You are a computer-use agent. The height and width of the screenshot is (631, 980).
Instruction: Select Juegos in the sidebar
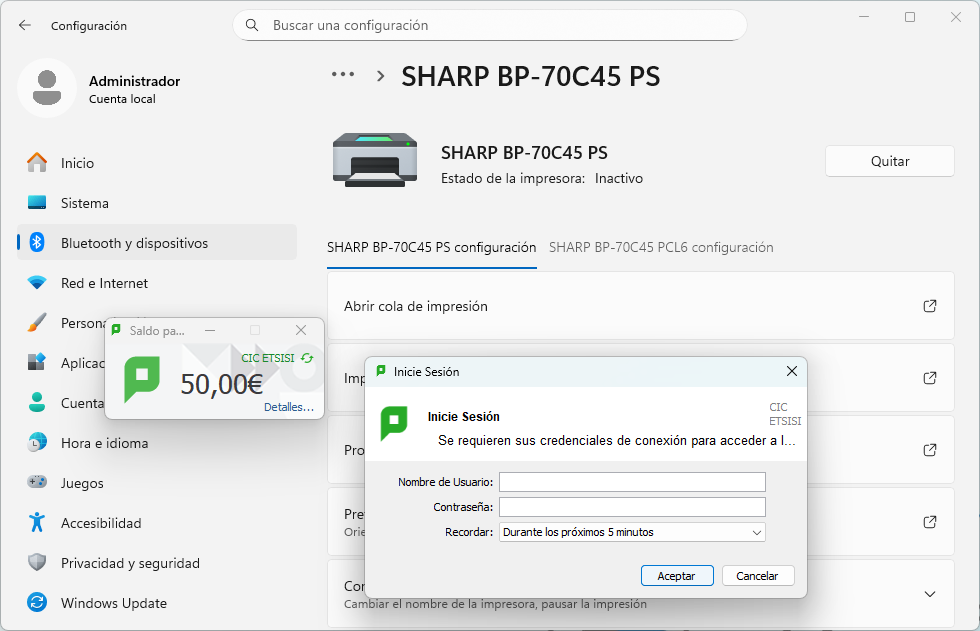[157, 482]
